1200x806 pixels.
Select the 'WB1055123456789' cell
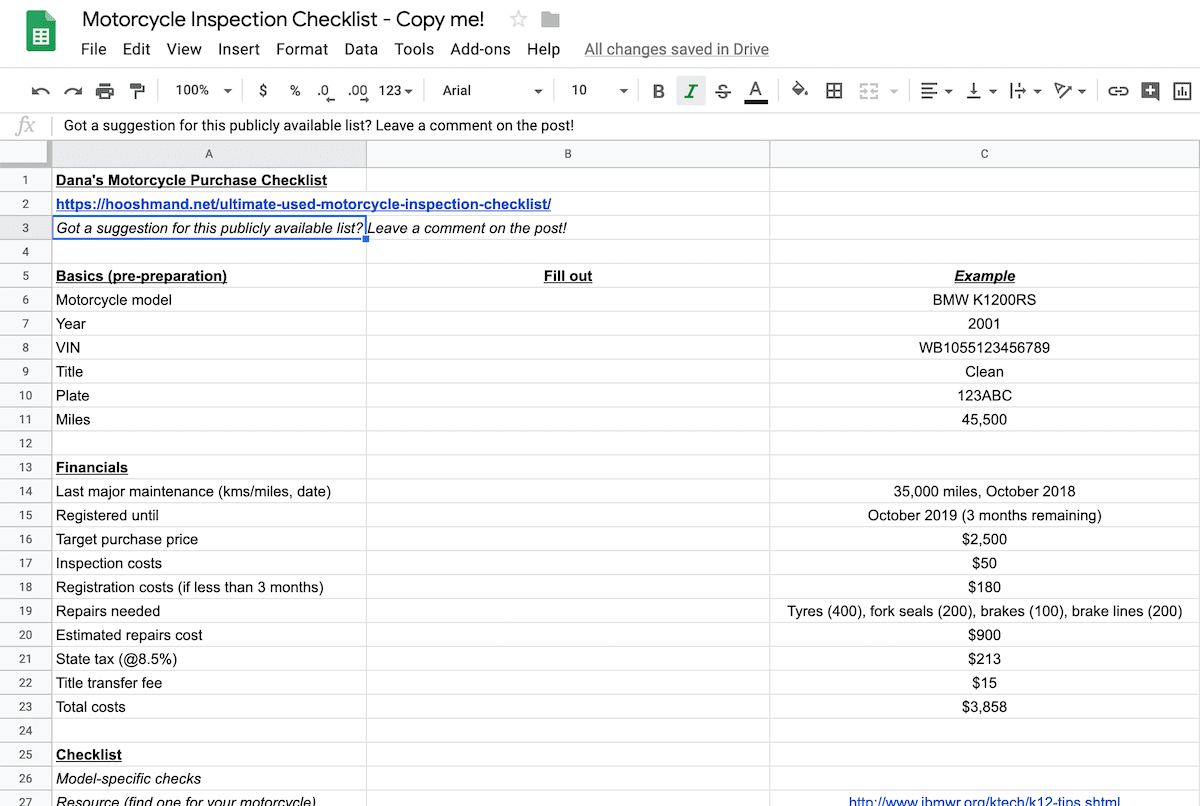coord(985,348)
